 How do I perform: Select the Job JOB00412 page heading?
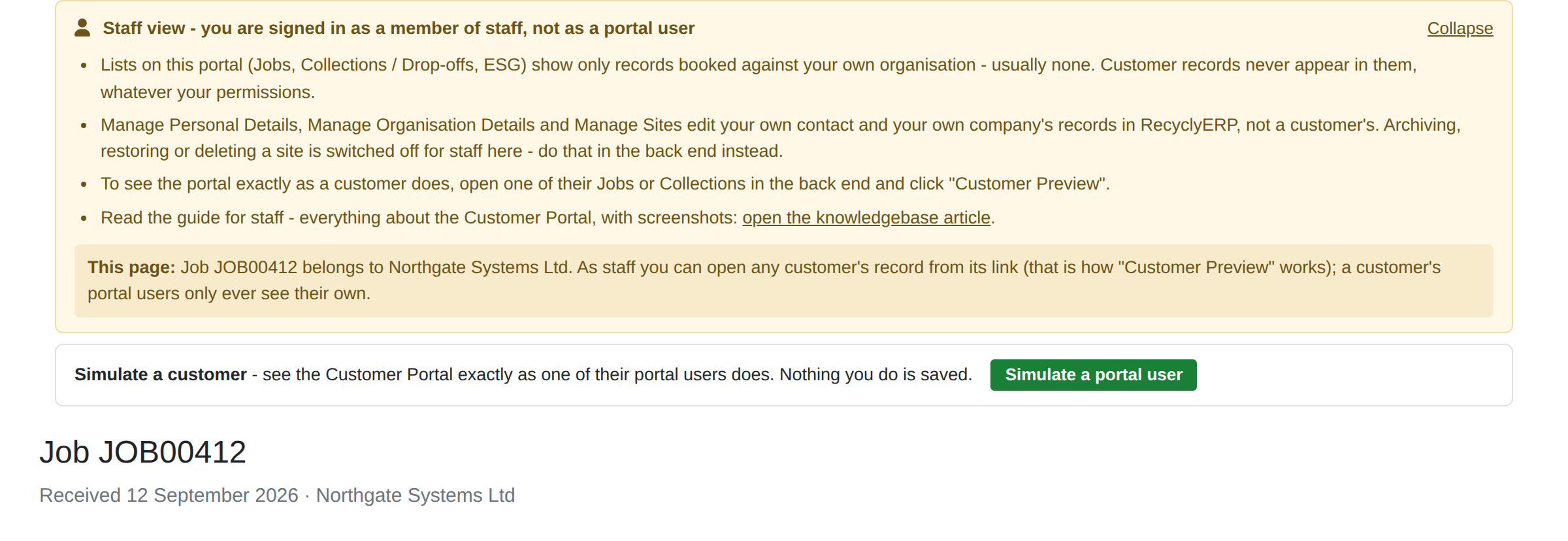point(142,452)
